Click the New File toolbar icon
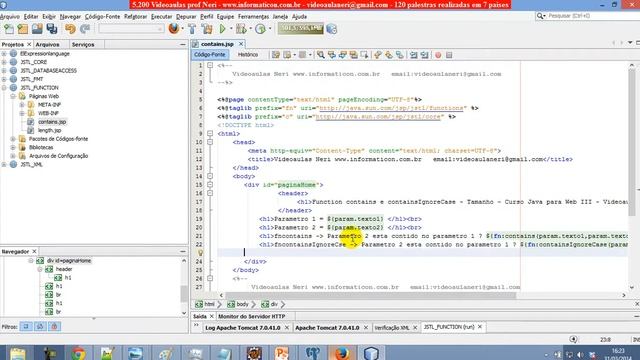This screenshot has width=640, height=360. point(9,29)
